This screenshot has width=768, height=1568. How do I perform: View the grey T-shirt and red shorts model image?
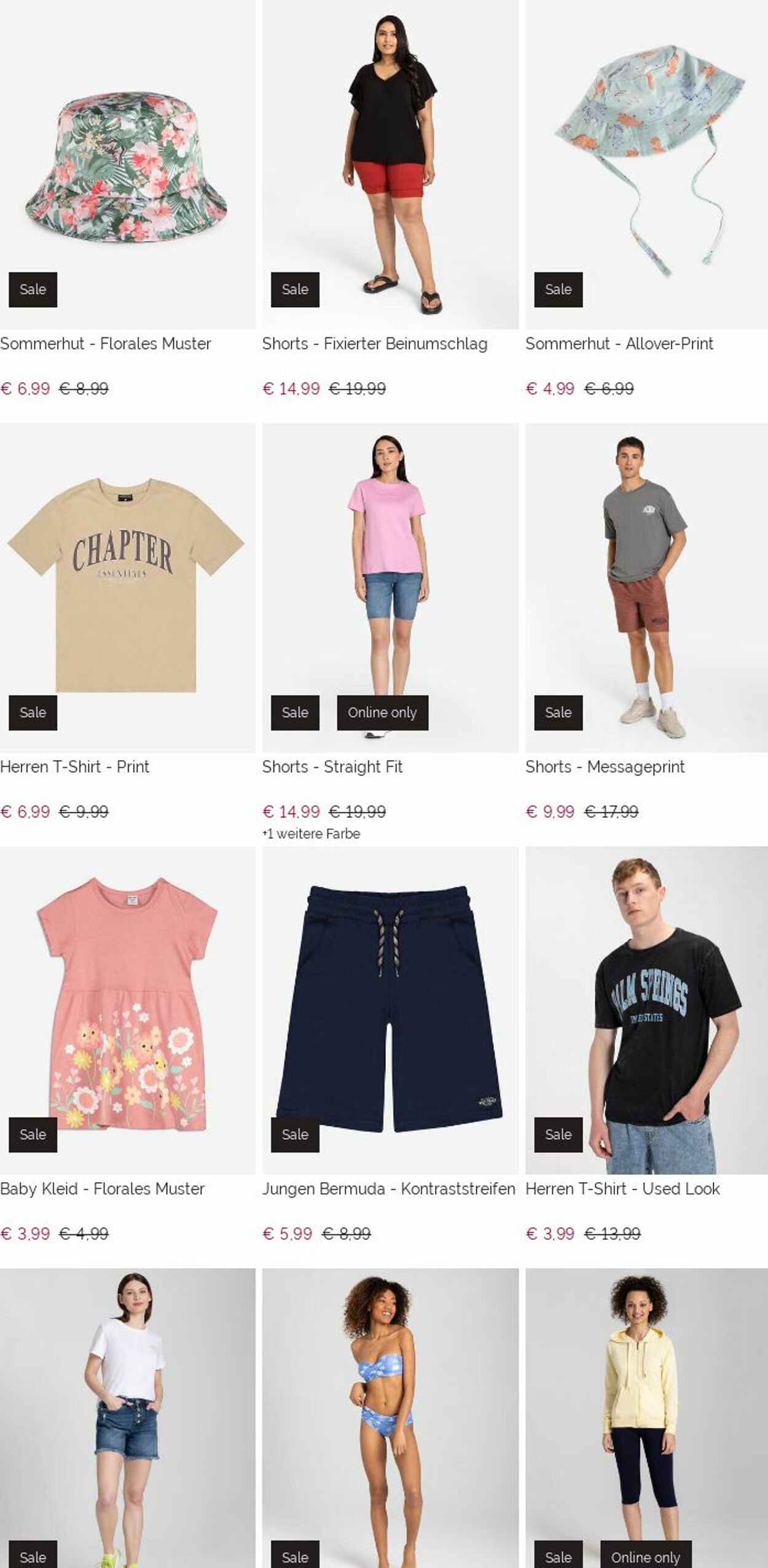[646, 587]
